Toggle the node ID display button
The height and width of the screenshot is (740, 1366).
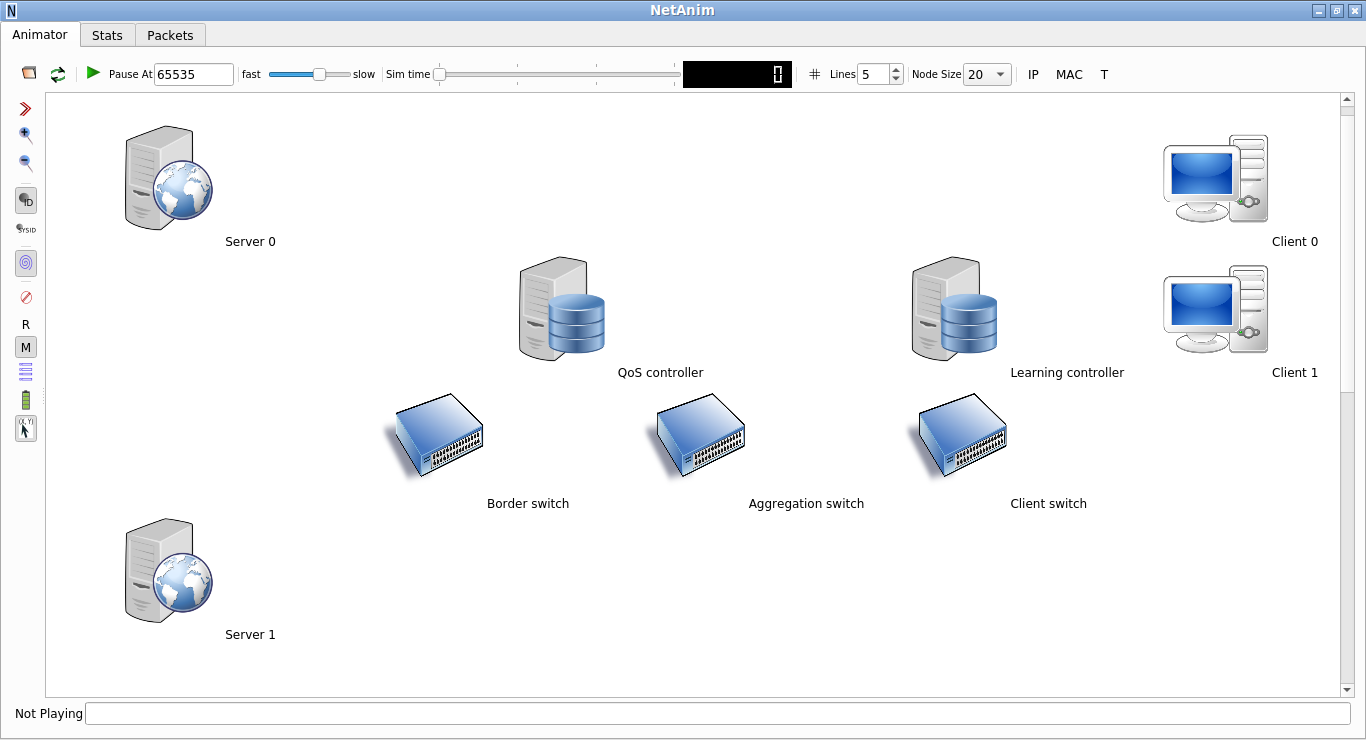point(26,201)
